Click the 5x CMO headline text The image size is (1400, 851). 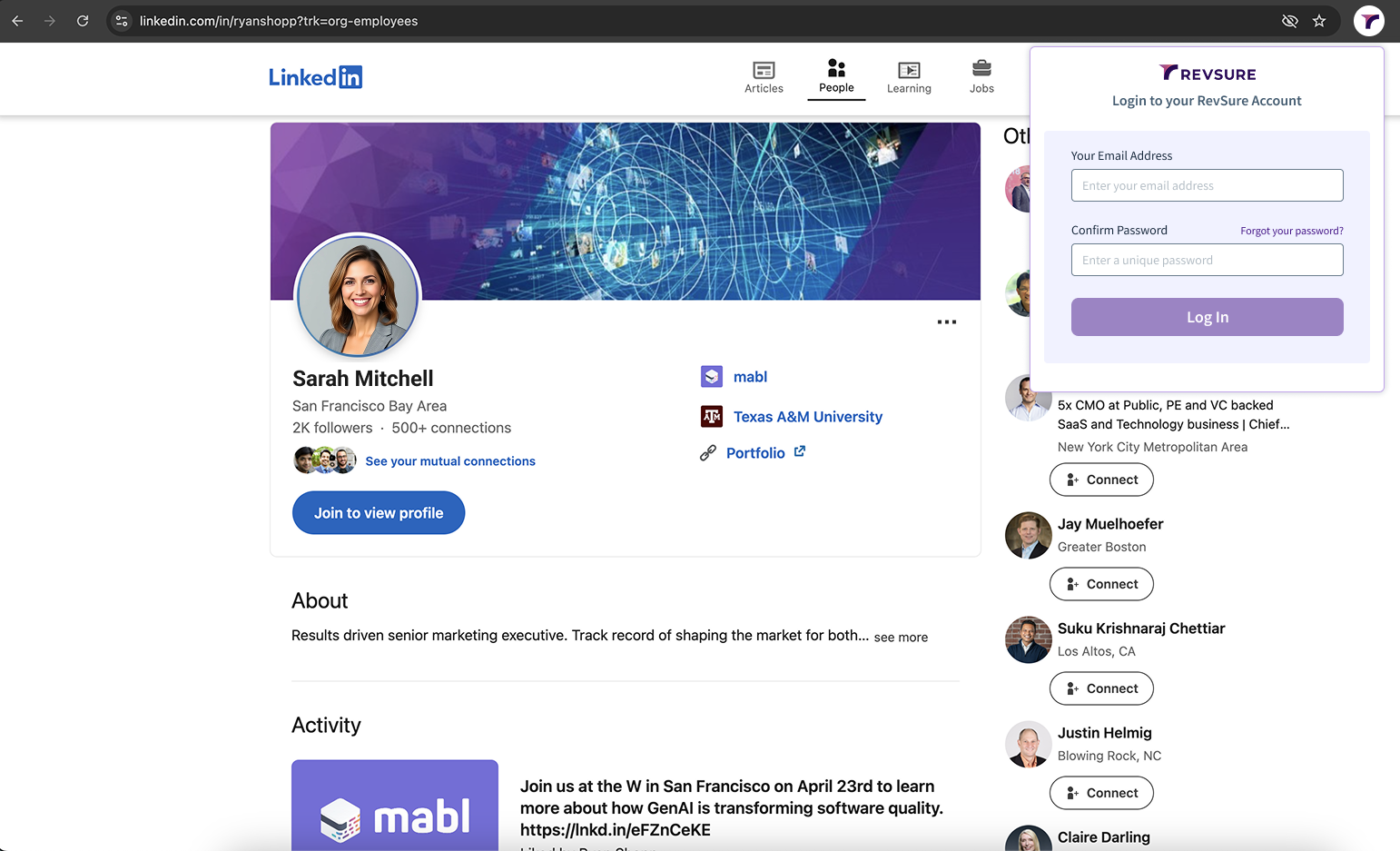point(1173,415)
